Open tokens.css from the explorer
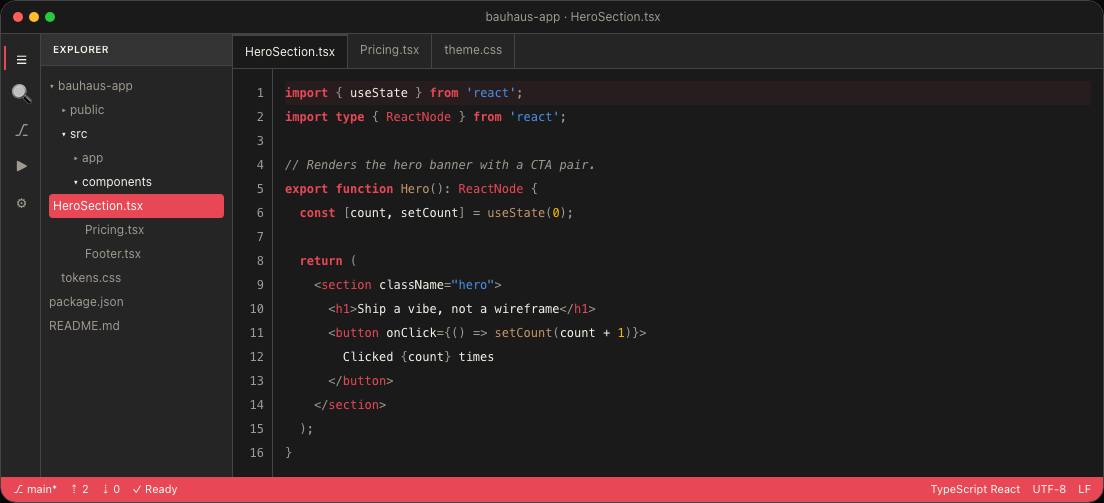This screenshot has height=503, width=1104. pos(137,278)
